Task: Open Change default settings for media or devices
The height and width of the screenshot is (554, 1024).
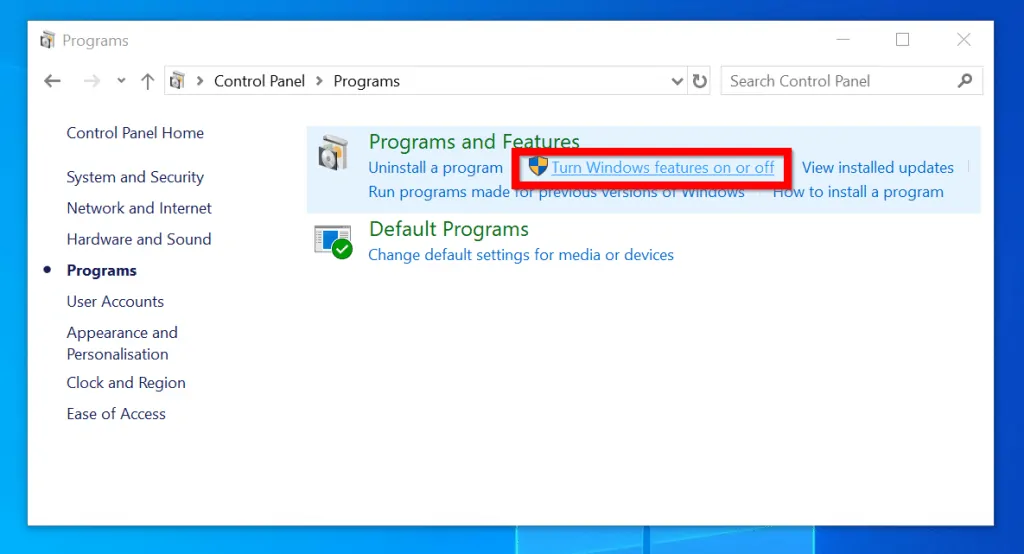Action: coord(520,255)
